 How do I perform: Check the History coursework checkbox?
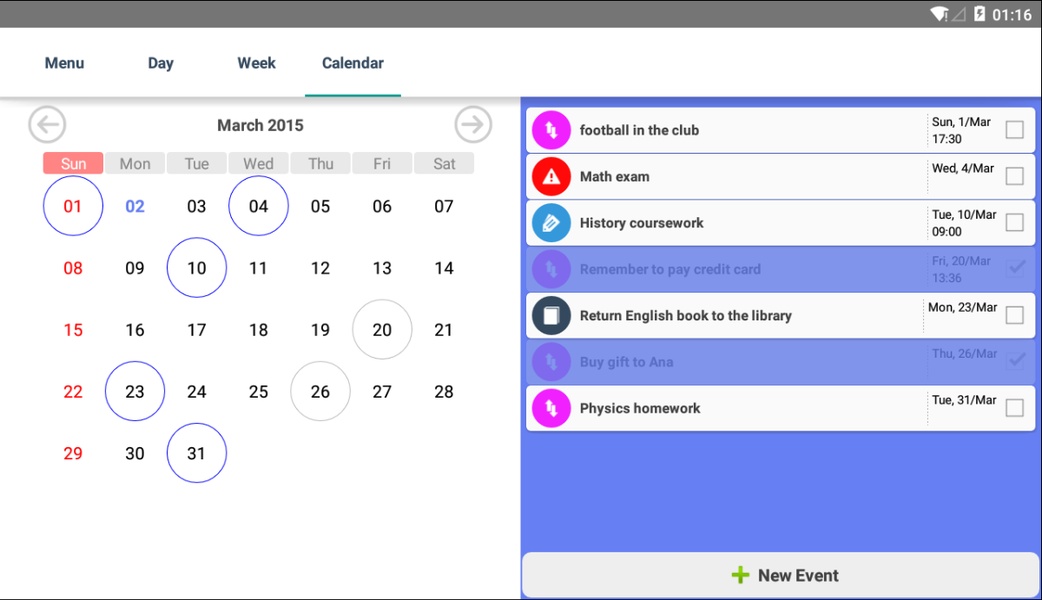pos(1015,222)
